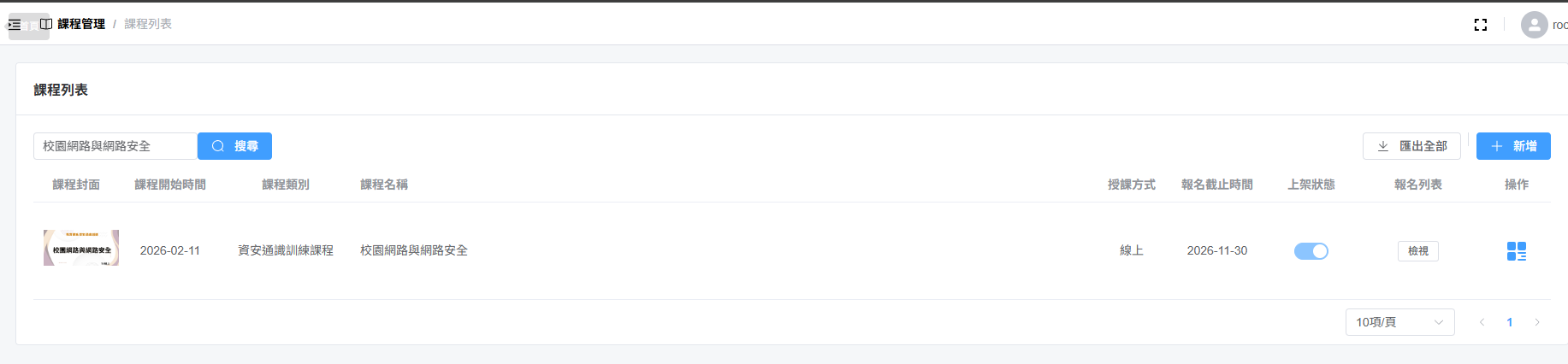Screen dimensions: 1568x364
Task: Open the course actions grid icon
Action: tap(1517, 251)
